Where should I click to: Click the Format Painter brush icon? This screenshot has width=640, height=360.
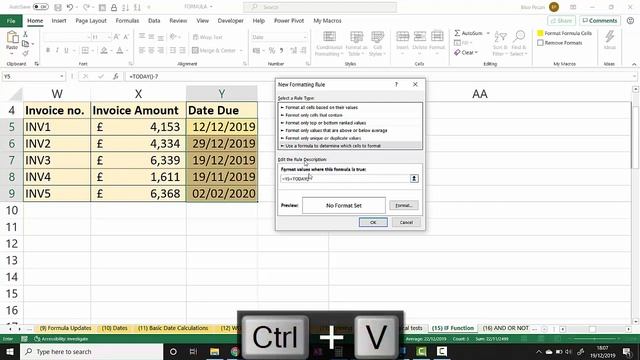pos(25,53)
